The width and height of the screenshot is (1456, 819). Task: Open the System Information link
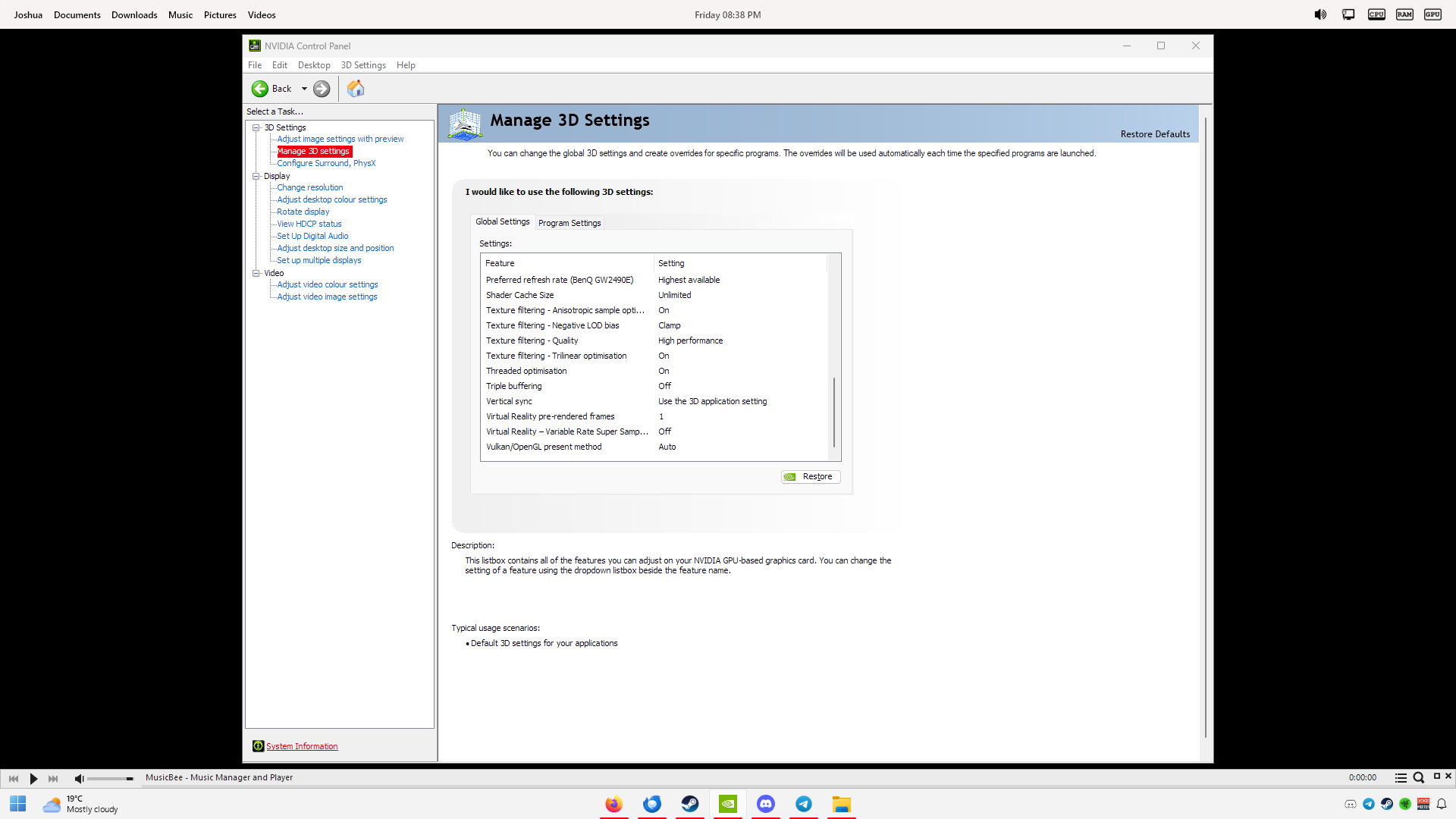coord(302,746)
